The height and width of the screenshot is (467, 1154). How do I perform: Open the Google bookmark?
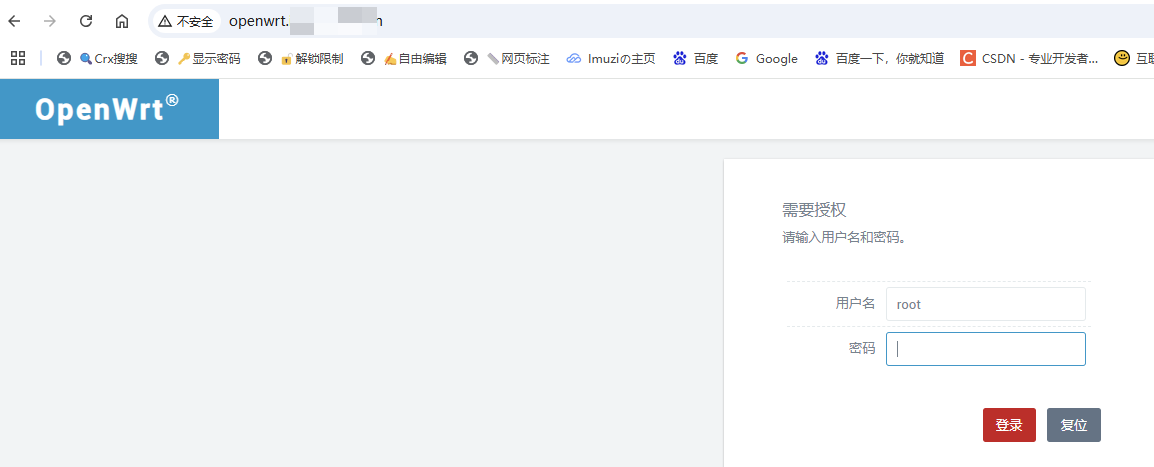[766, 59]
